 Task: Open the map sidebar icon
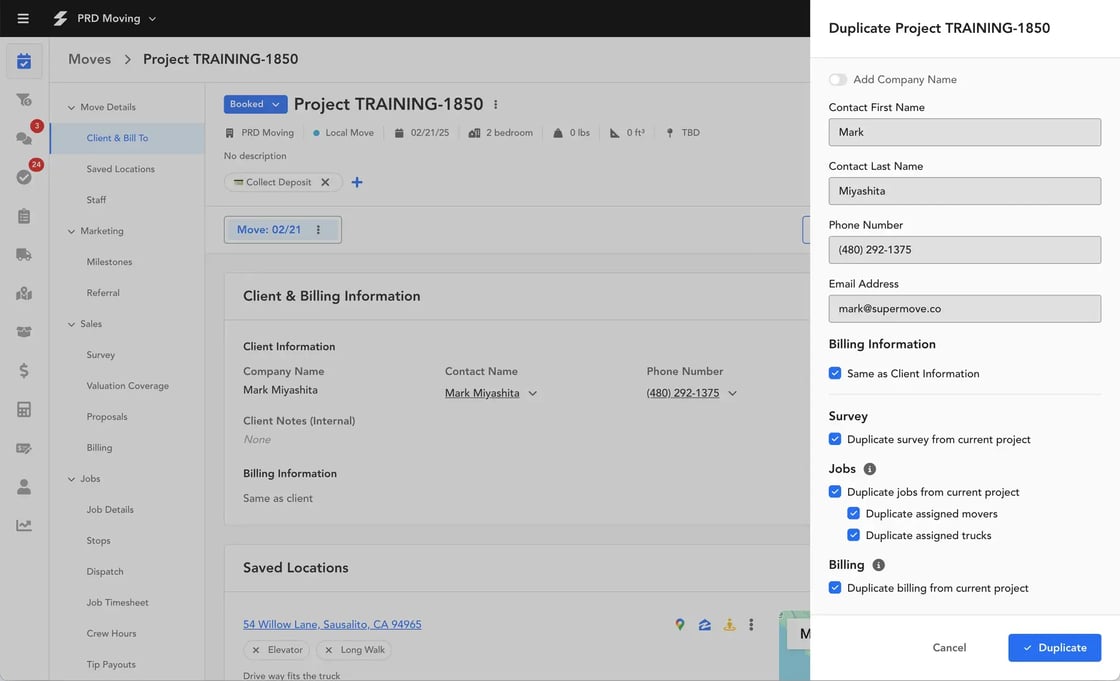(24, 293)
